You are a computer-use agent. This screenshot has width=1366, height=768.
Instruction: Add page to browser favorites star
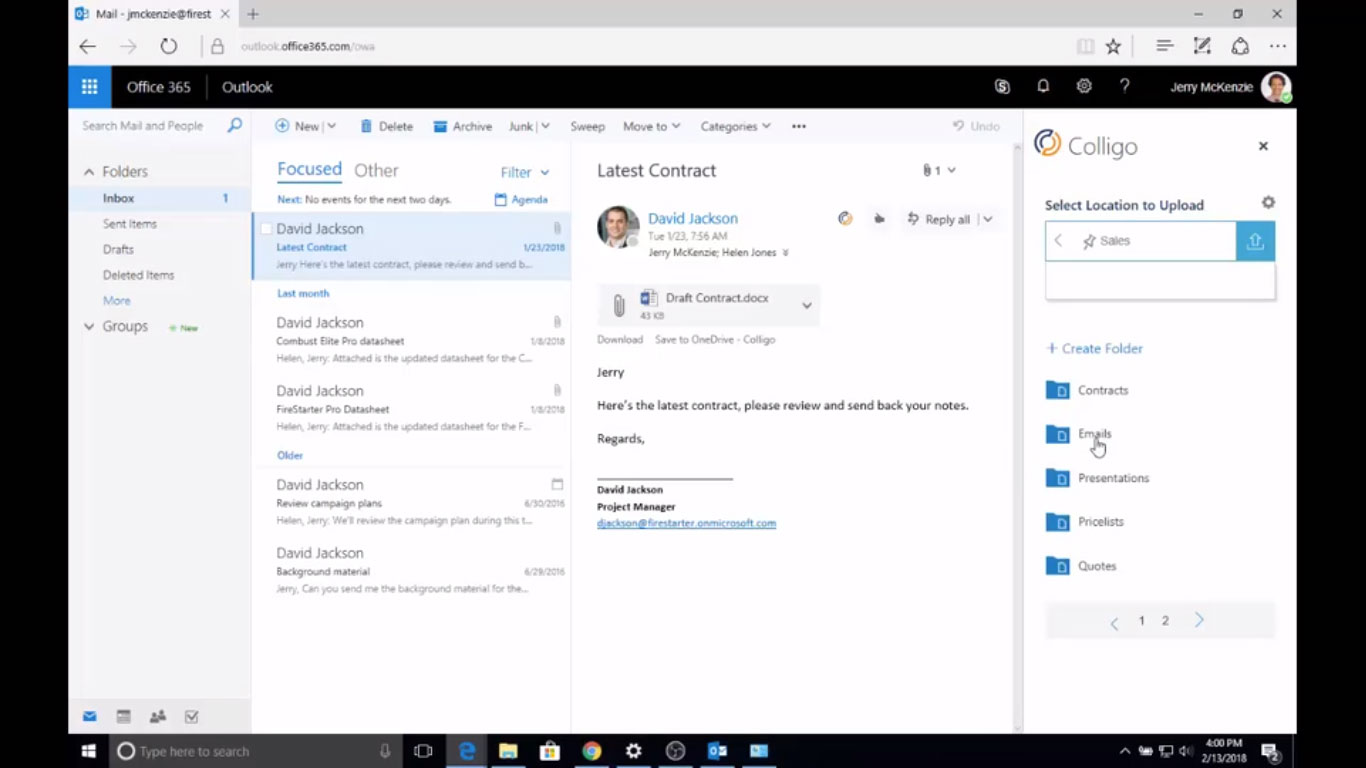[1113, 46]
